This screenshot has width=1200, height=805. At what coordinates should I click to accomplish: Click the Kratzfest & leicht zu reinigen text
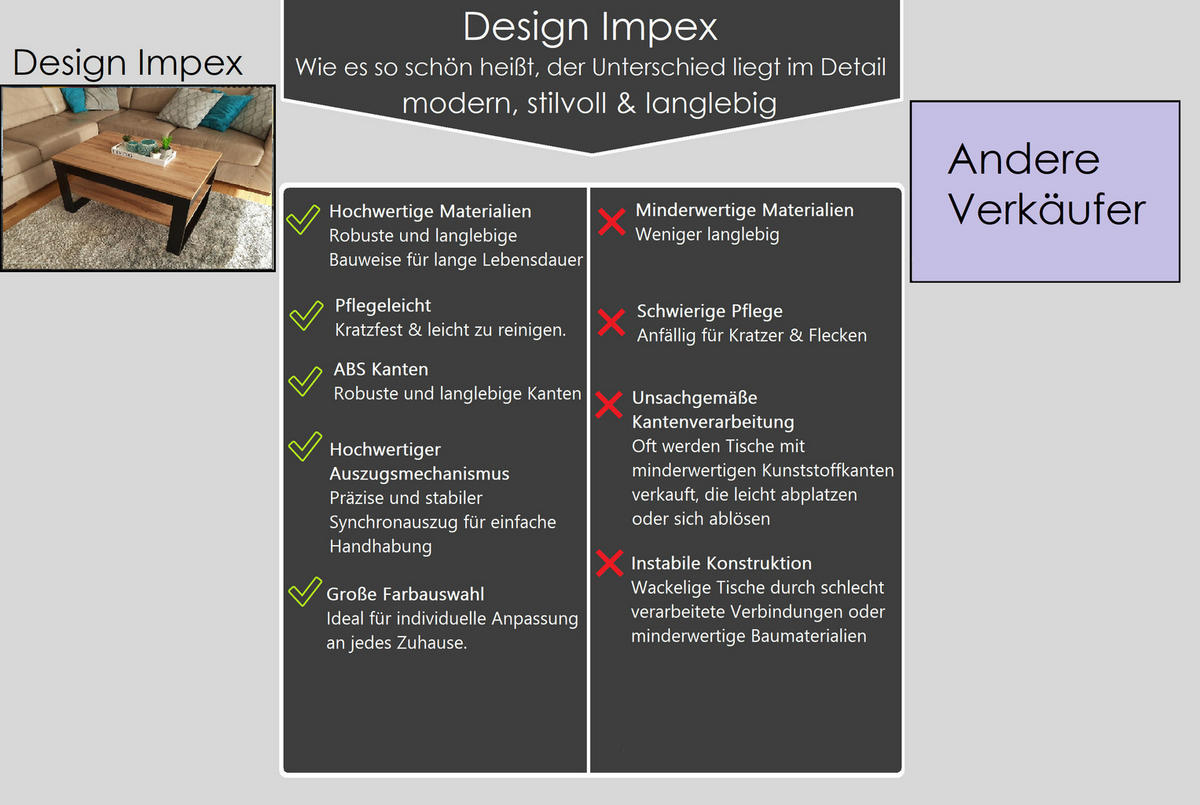tap(450, 330)
